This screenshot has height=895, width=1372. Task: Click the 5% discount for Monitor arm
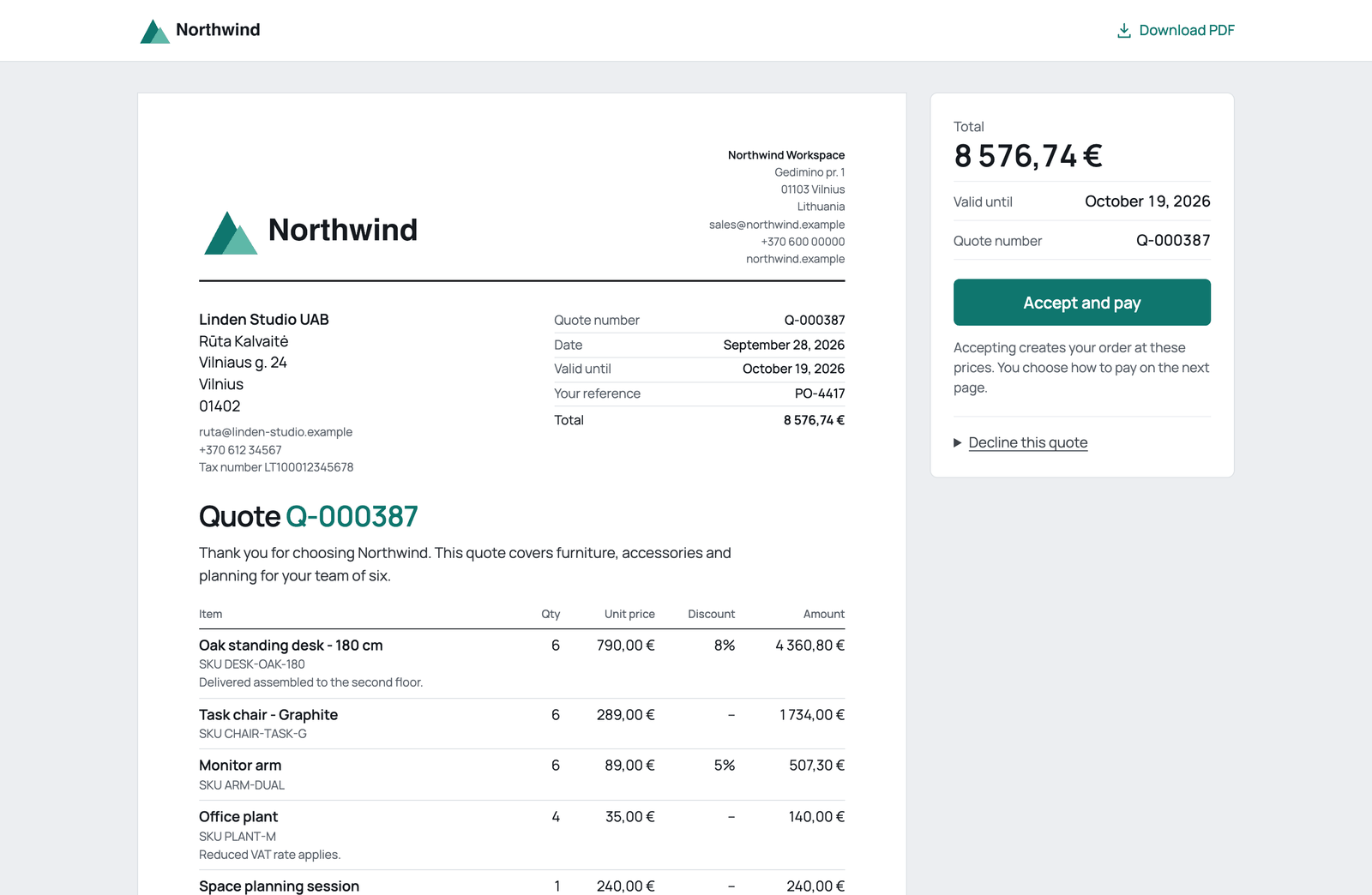(725, 766)
